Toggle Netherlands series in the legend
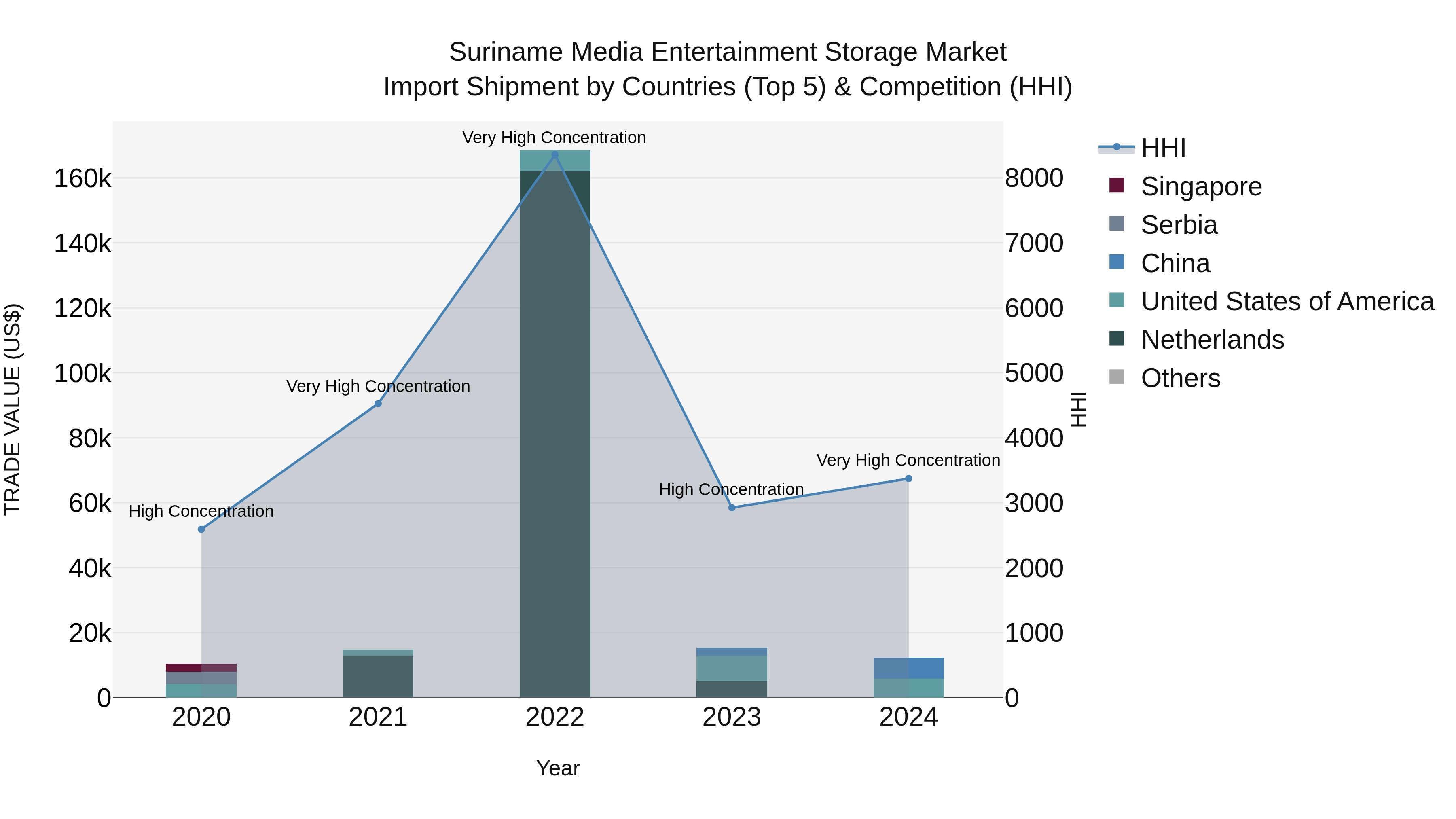The height and width of the screenshot is (819, 1456). [1197, 340]
